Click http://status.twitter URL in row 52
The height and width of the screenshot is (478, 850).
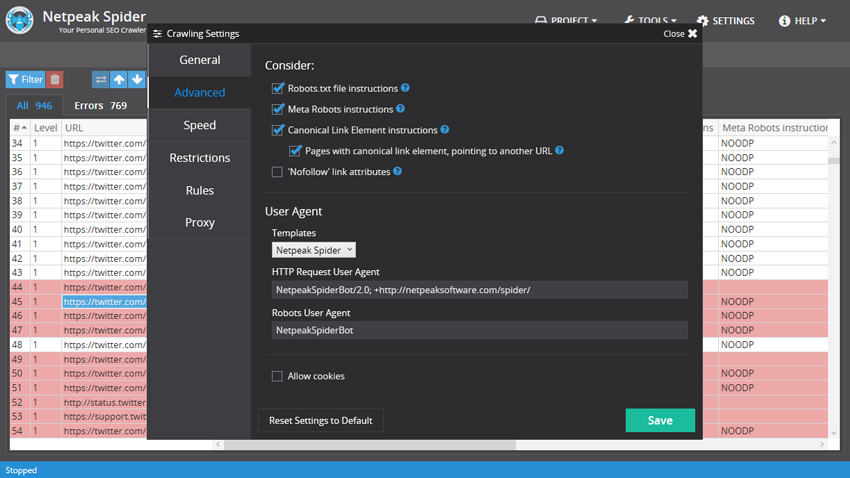pos(104,402)
